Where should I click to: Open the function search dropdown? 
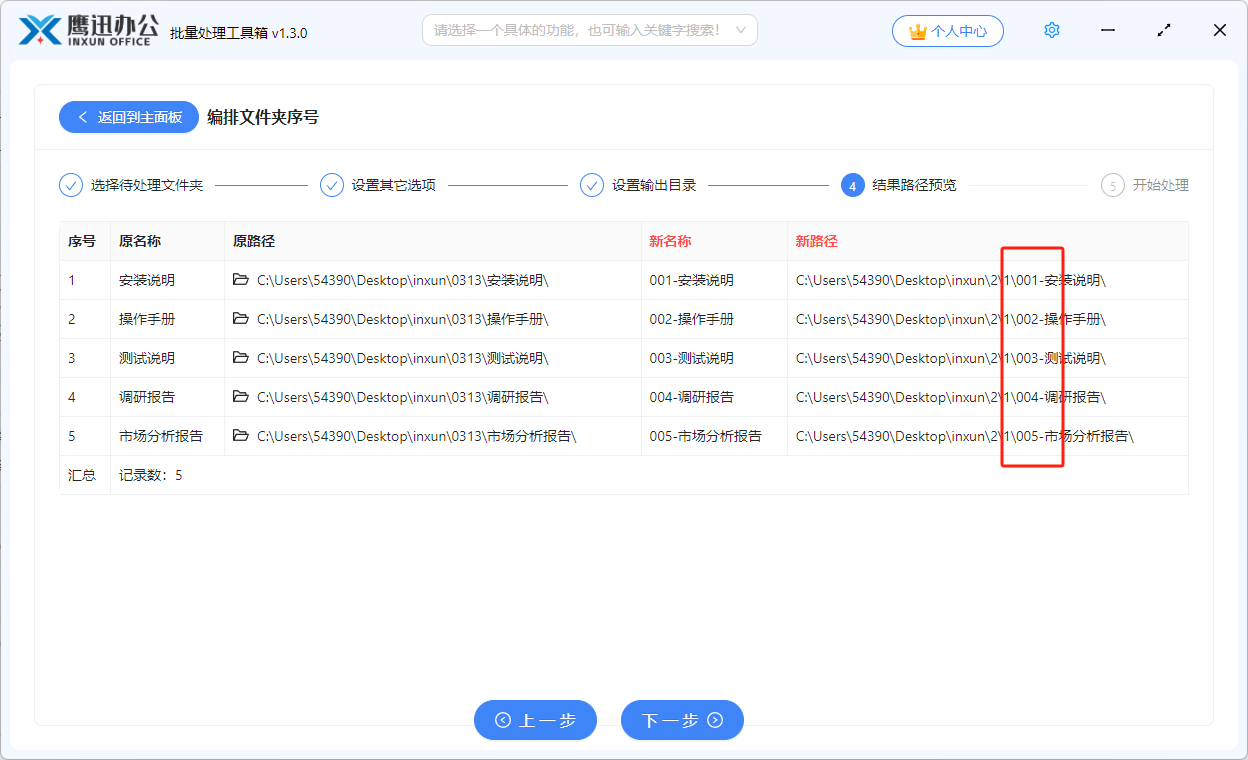590,30
